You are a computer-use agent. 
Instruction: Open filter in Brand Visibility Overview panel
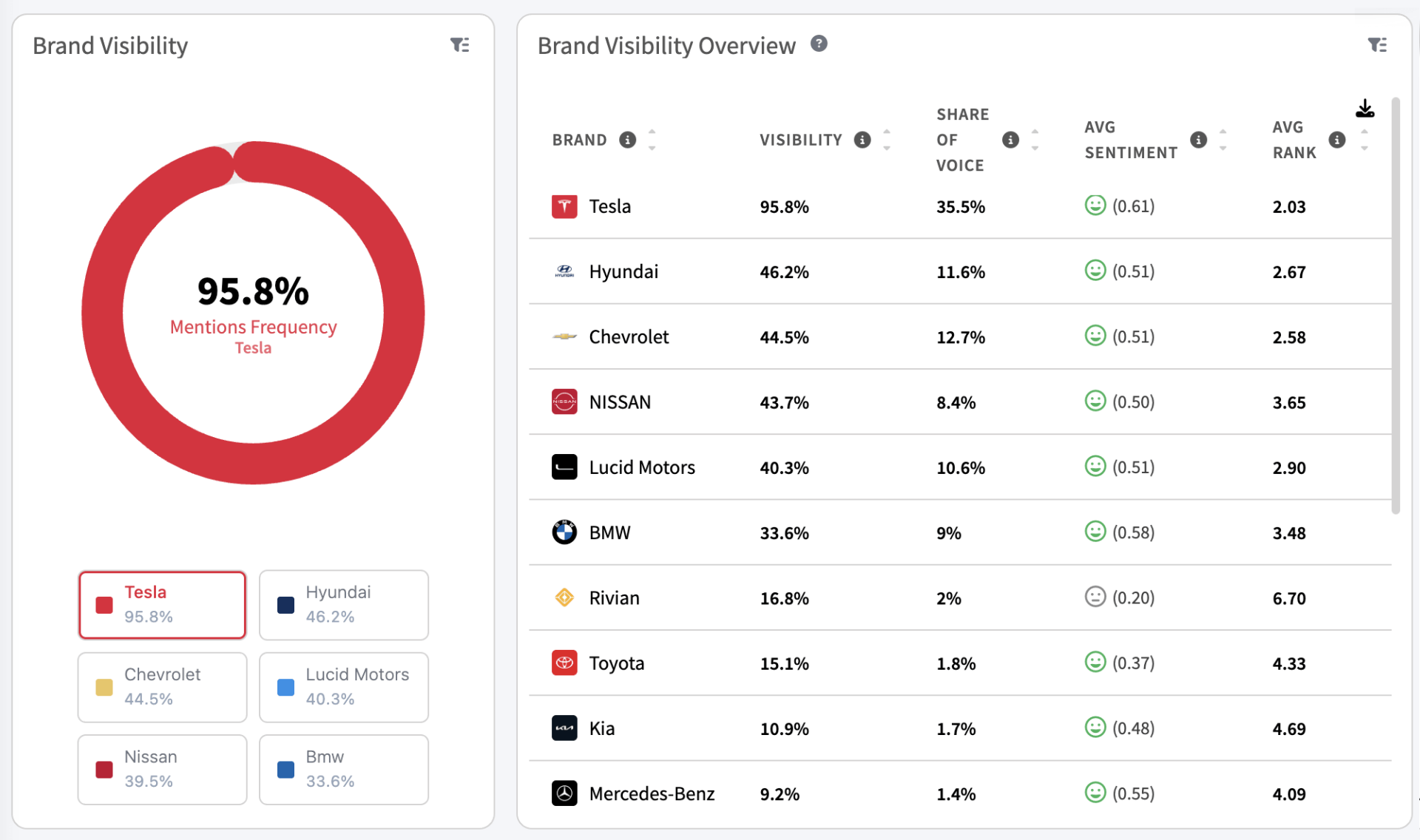[x=1376, y=45]
